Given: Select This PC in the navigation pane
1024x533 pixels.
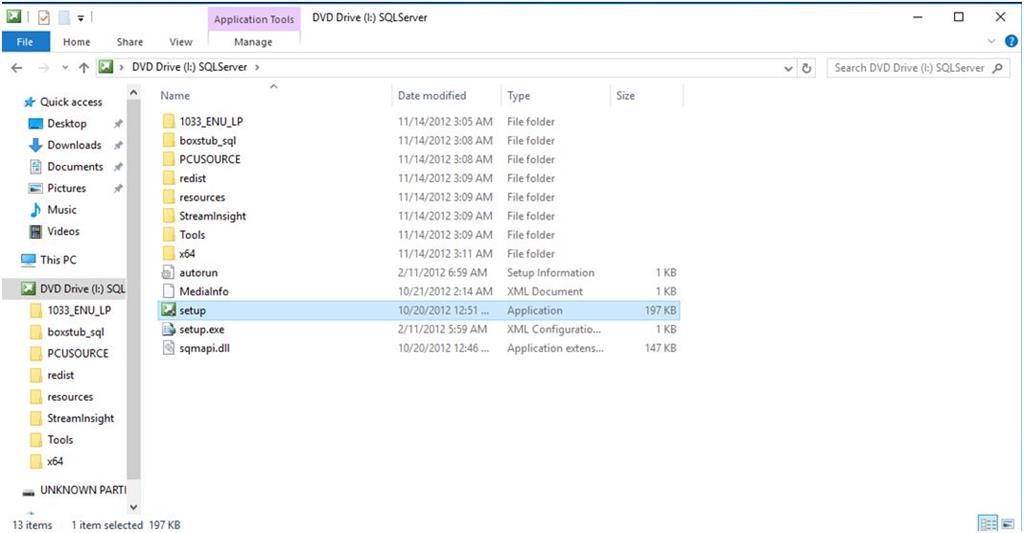Looking at the screenshot, I should 58,260.
